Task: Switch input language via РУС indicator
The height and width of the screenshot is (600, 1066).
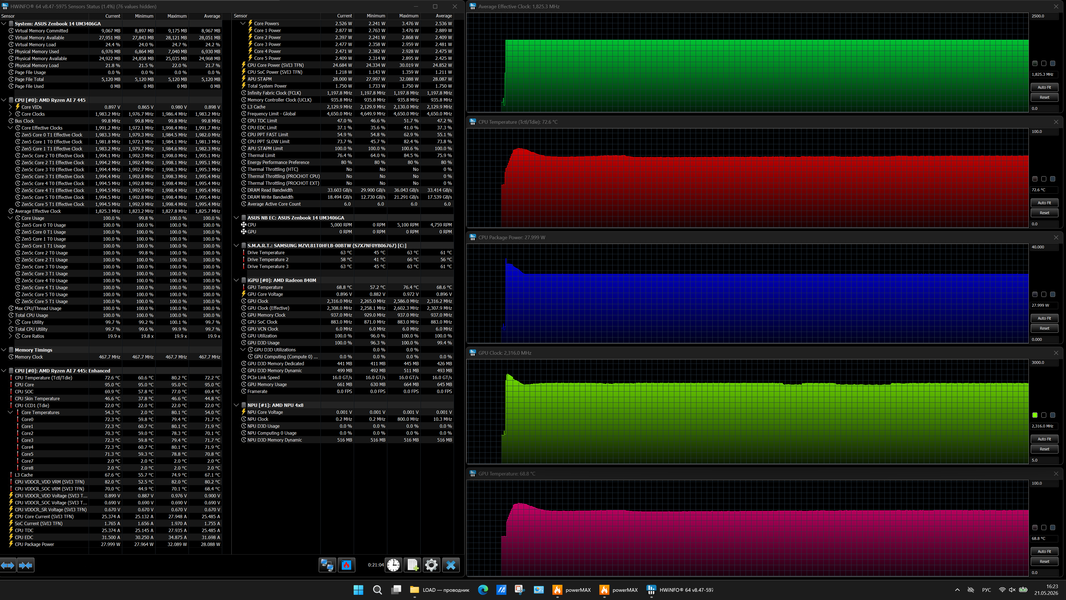Action: pos(986,590)
